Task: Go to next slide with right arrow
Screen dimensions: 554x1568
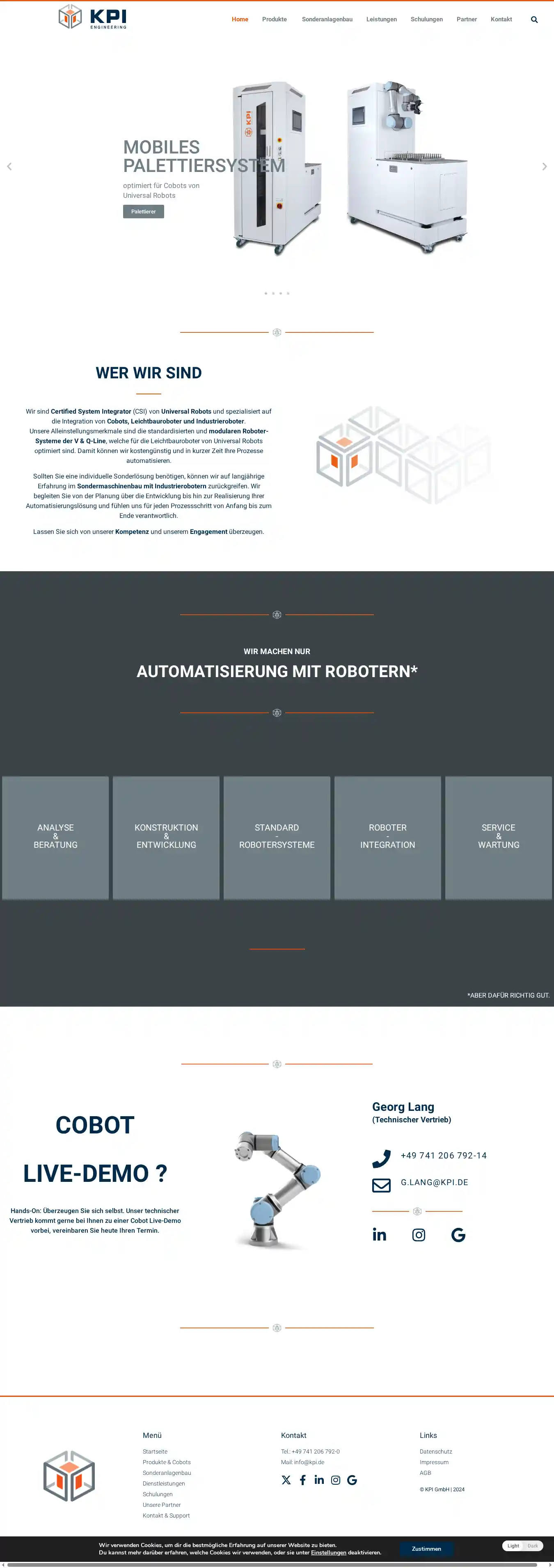Action: click(544, 166)
